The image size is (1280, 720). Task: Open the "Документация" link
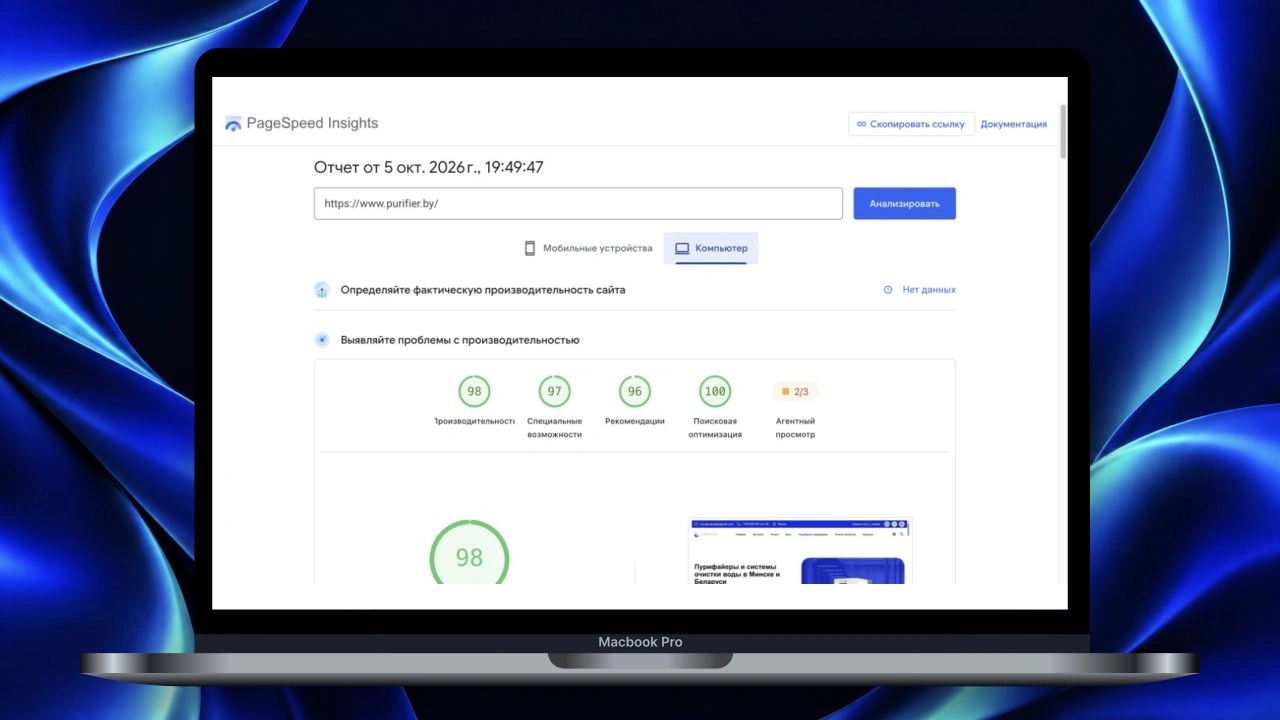point(1014,124)
